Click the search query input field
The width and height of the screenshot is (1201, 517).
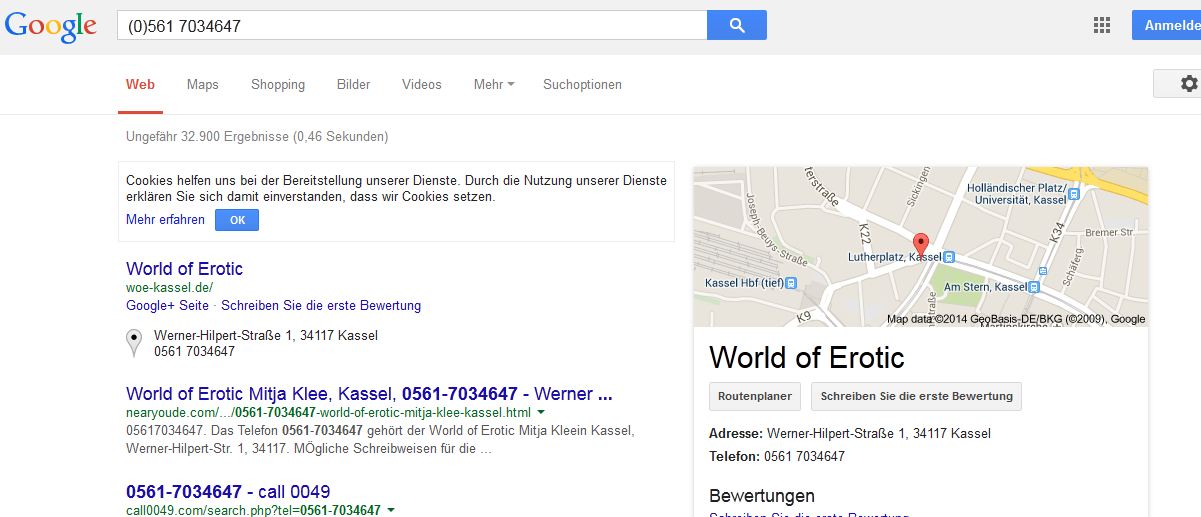click(412, 26)
